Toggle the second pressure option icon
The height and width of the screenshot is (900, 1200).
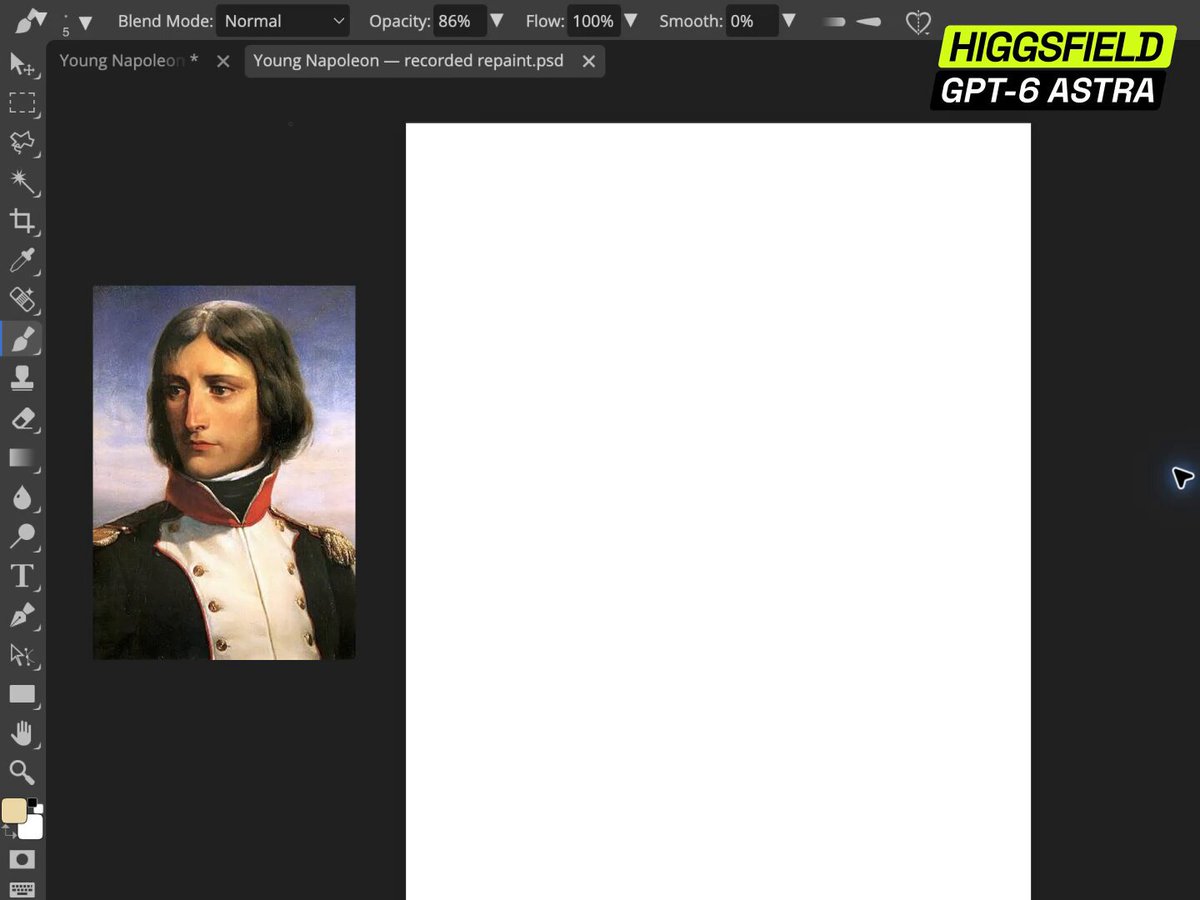(x=869, y=21)
